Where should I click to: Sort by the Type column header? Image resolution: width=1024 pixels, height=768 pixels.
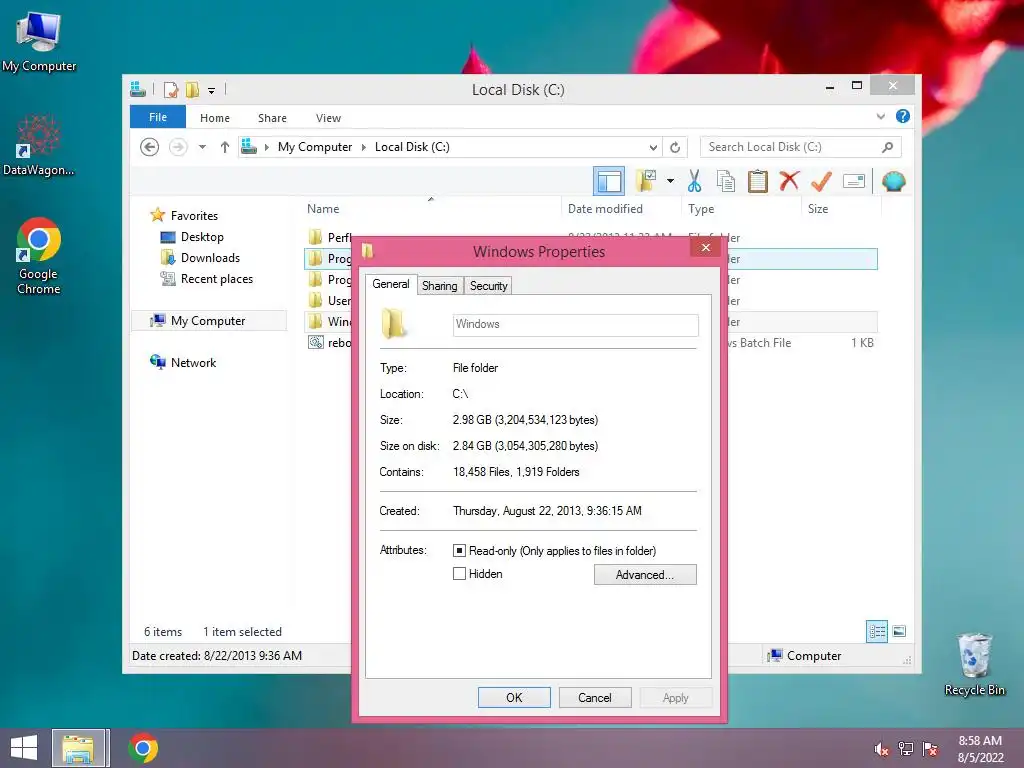coord(701,209)
